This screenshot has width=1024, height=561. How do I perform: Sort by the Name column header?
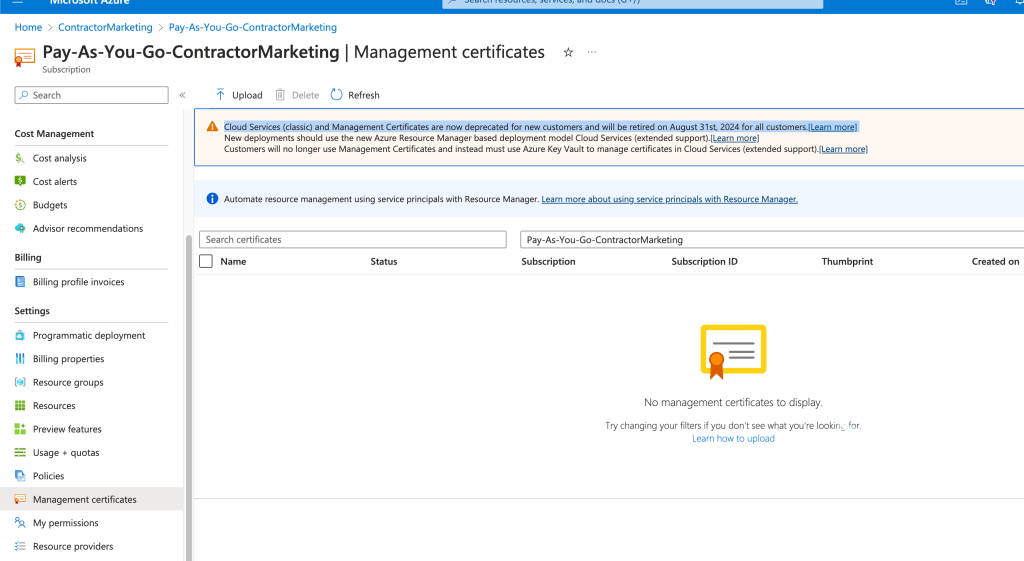(233, 261)
